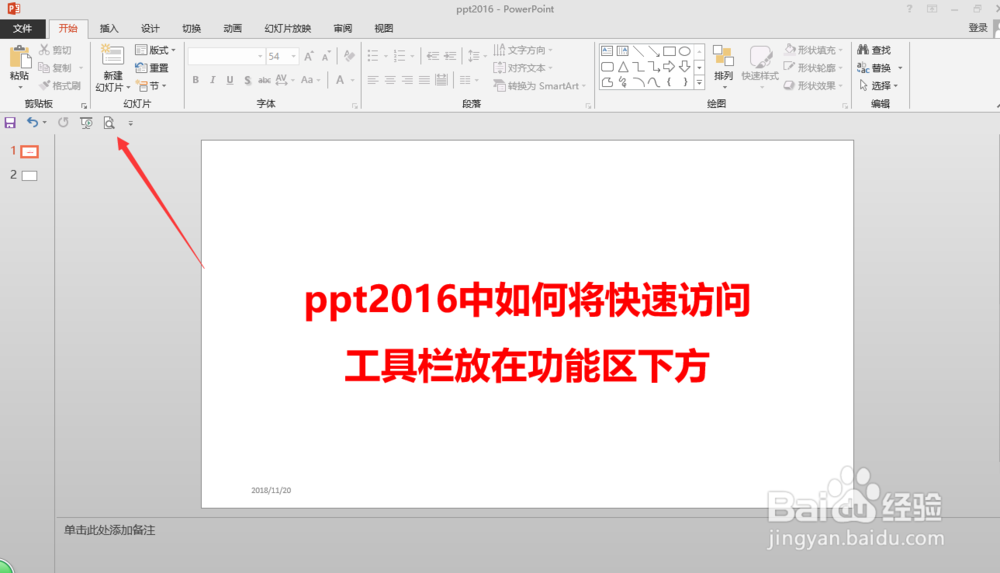1000x573 pixels.
Task: Open the Select (选择) dropdown
Action: click(879, 86)
